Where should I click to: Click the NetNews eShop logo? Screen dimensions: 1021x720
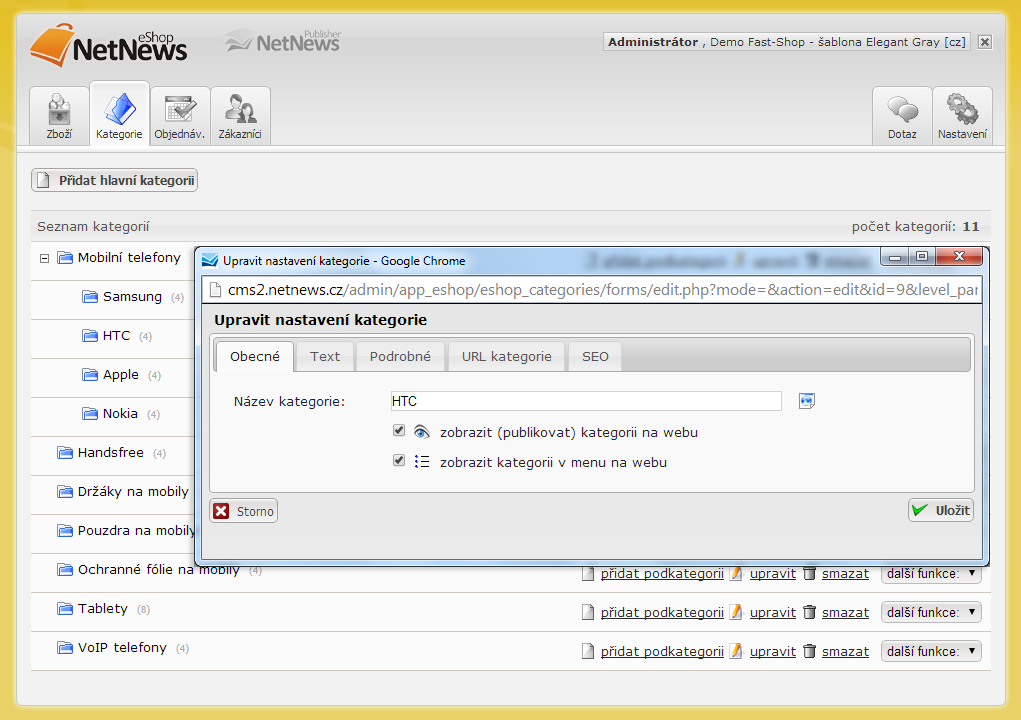point(109,45)
